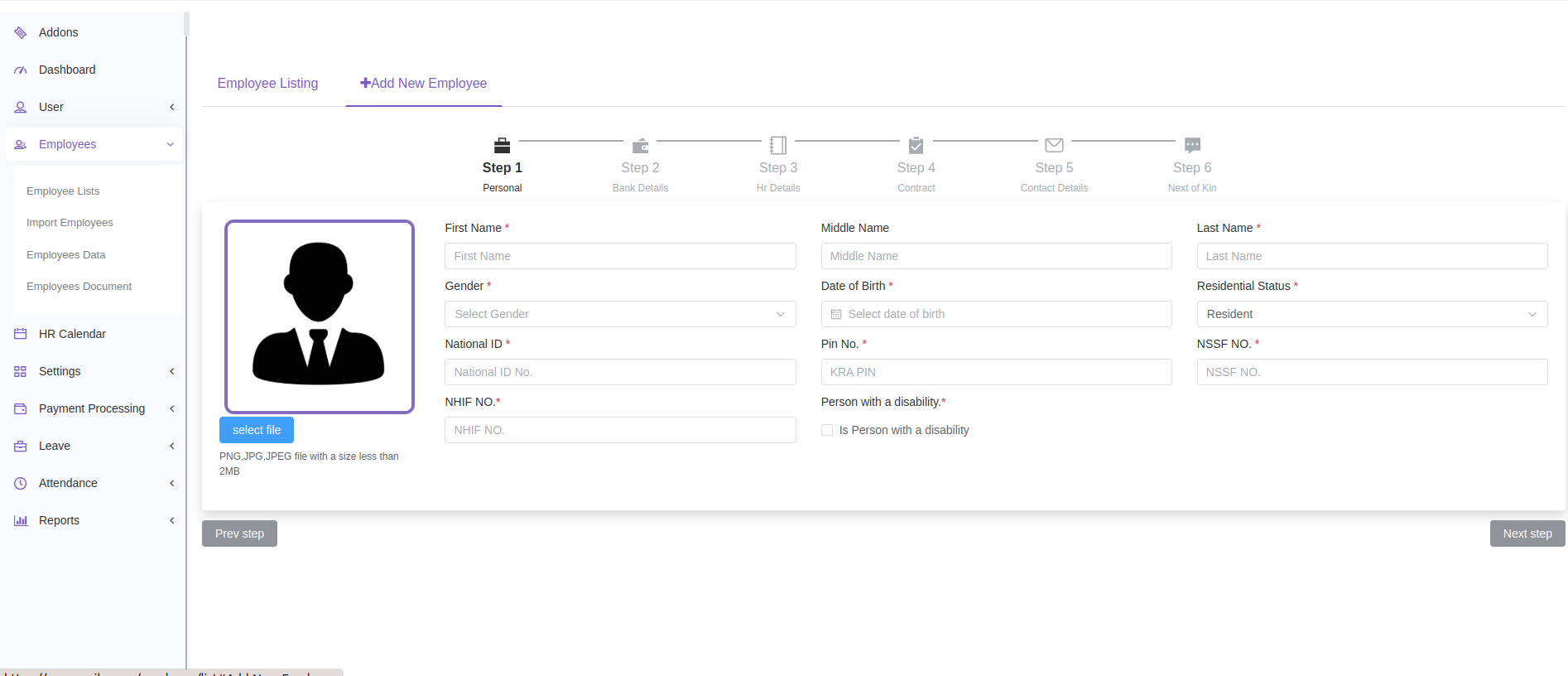
Task: Enable the Is Person with a disability checkbox
Action: click(827, 430)
